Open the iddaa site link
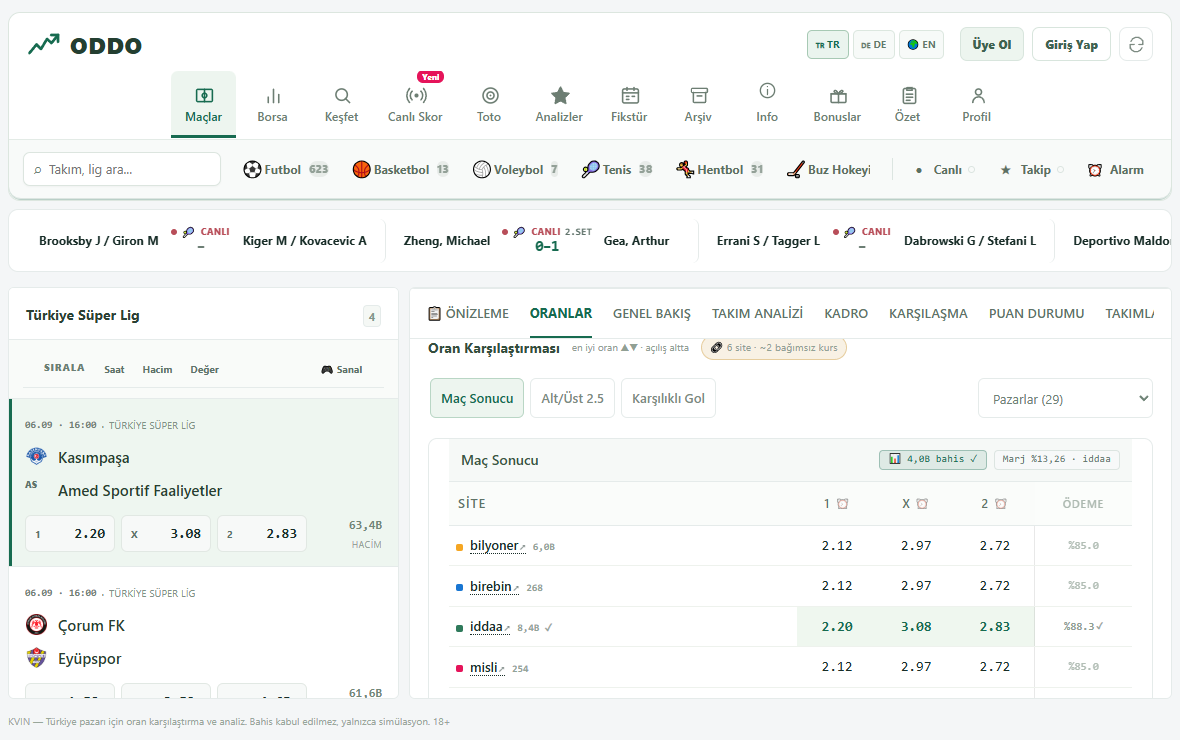Image resolution: width=1180 pixels, height=740 pixels. 489,627
